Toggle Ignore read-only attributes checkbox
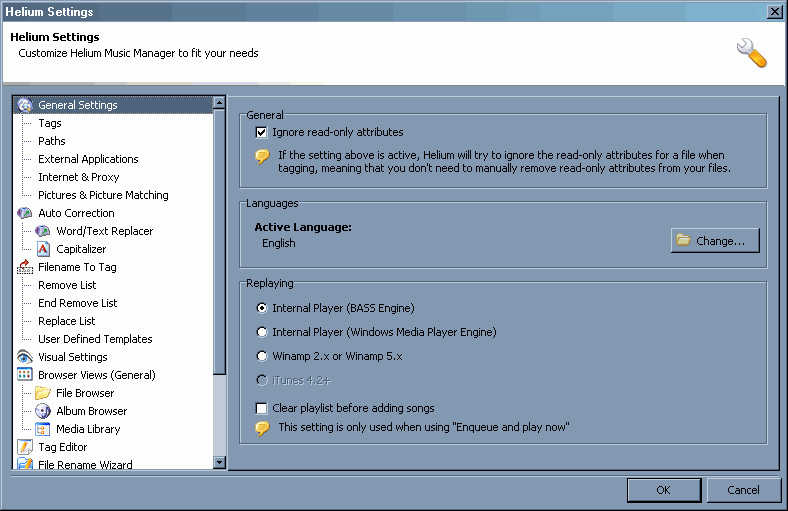 click(x=261, y=133)
